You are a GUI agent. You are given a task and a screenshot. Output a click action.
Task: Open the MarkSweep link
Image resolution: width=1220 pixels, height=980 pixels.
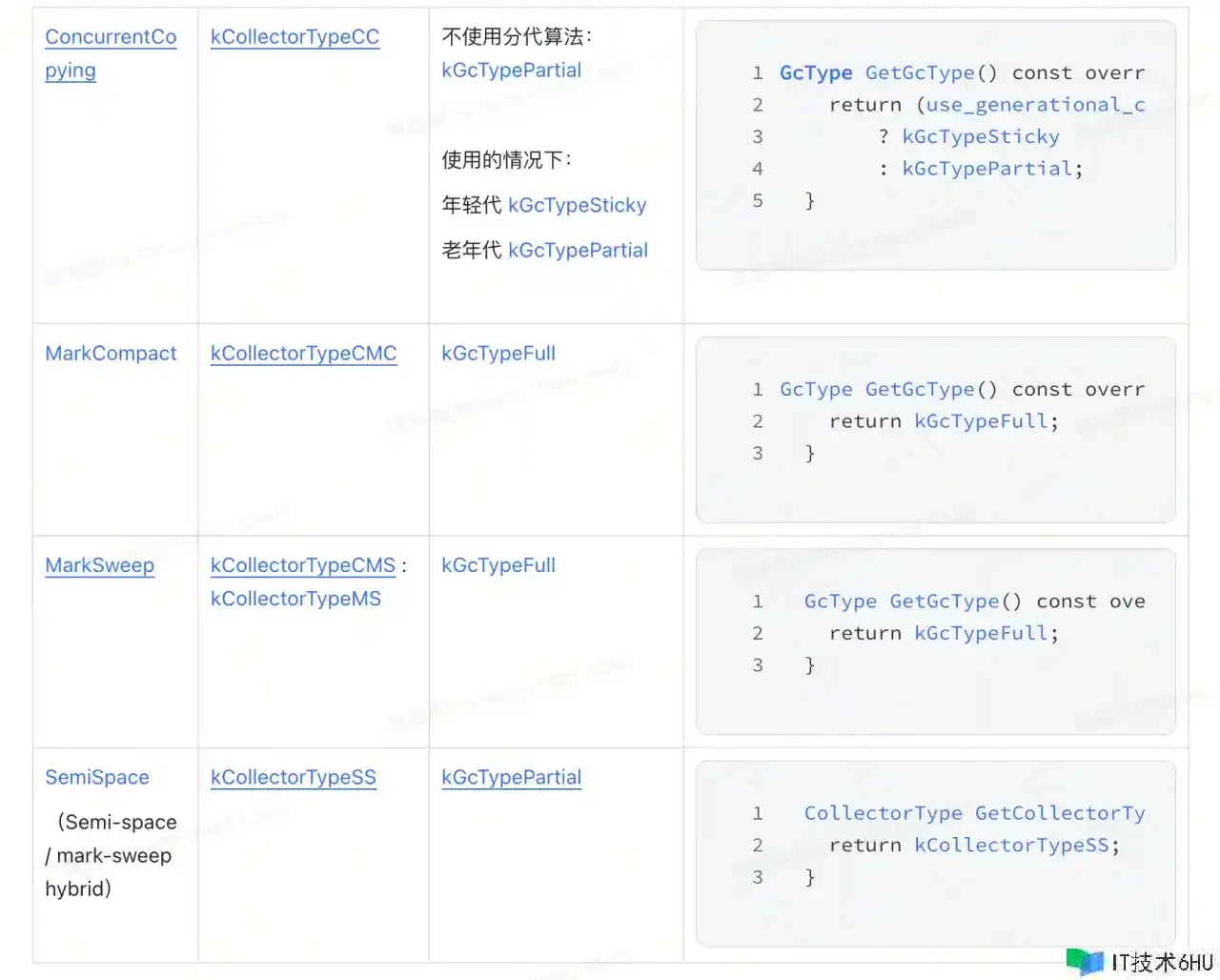pyautogui.click(x=99, y=565)
